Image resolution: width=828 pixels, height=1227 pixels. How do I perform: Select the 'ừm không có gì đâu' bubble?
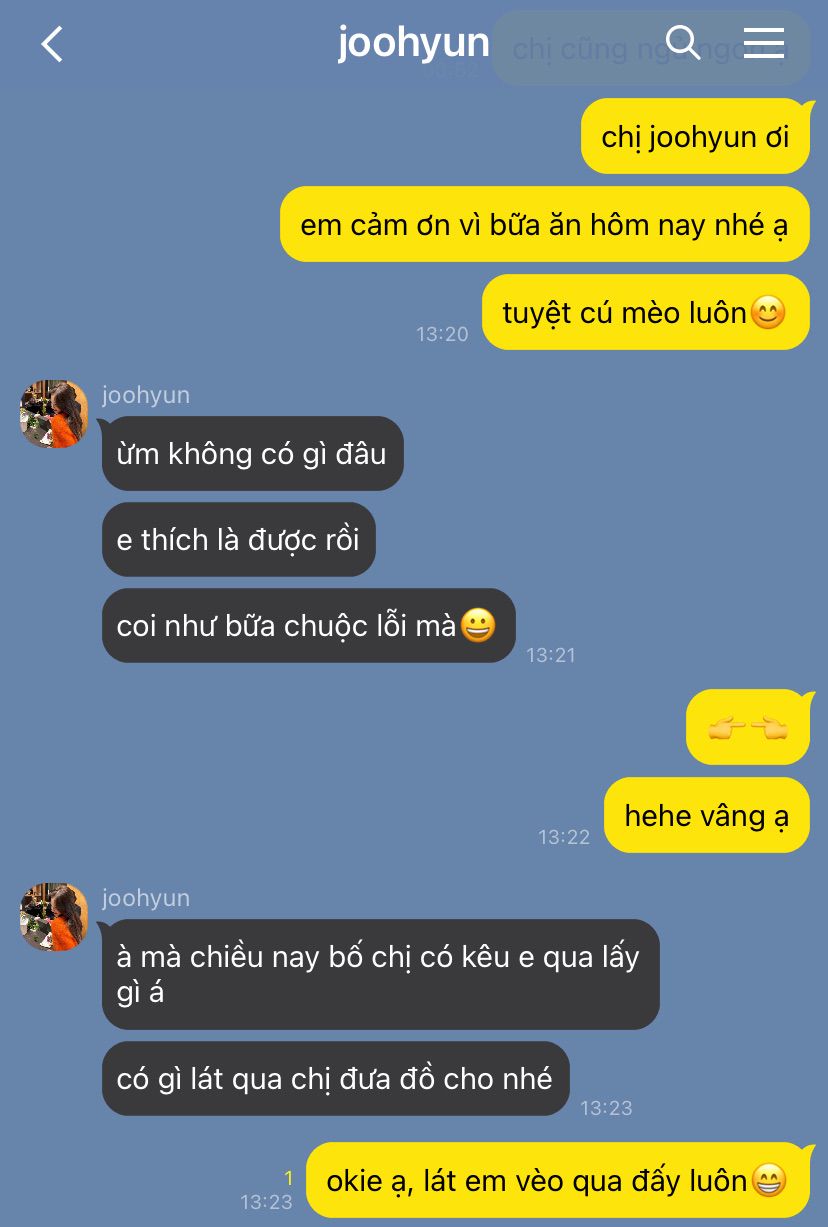pyautogui.click(x=252, y=454)
